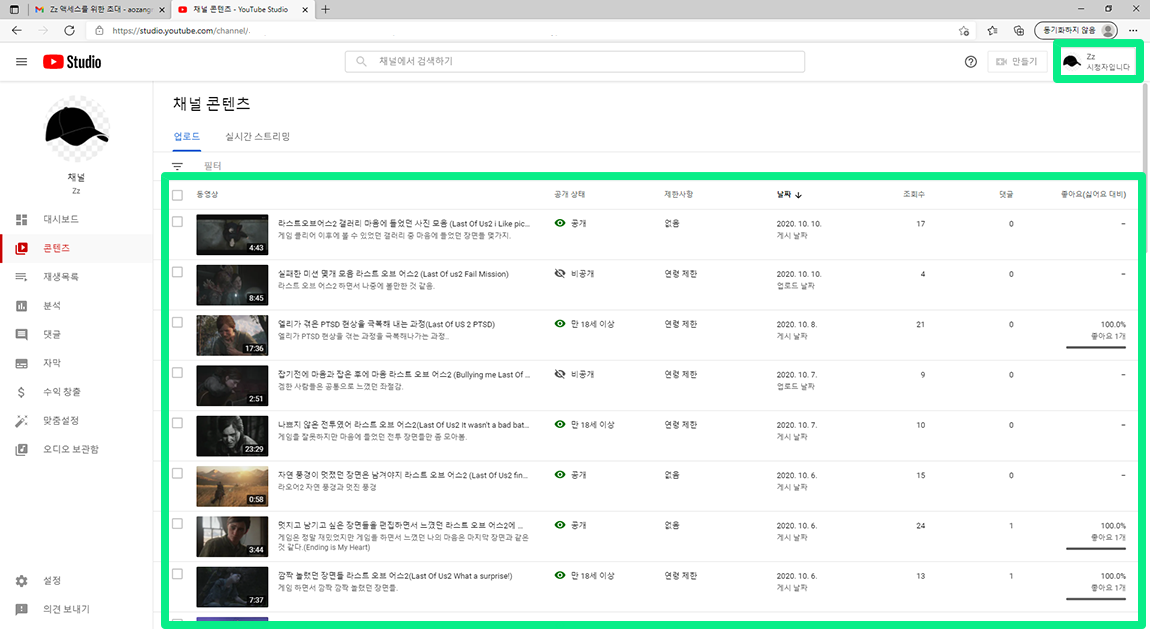Viewport: 1150px width, 629px height.
Task: Open the 8:45 video thumbnail
Action: point(232,285)
